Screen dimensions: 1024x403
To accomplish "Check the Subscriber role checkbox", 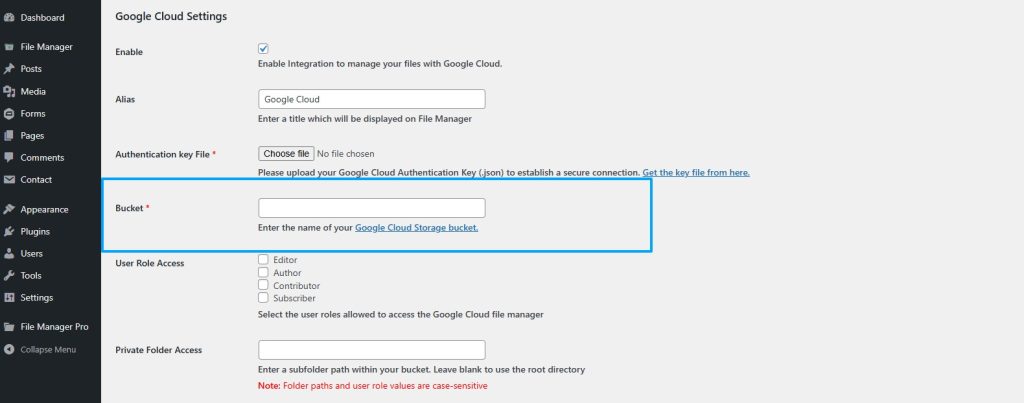I will point(263,298).
